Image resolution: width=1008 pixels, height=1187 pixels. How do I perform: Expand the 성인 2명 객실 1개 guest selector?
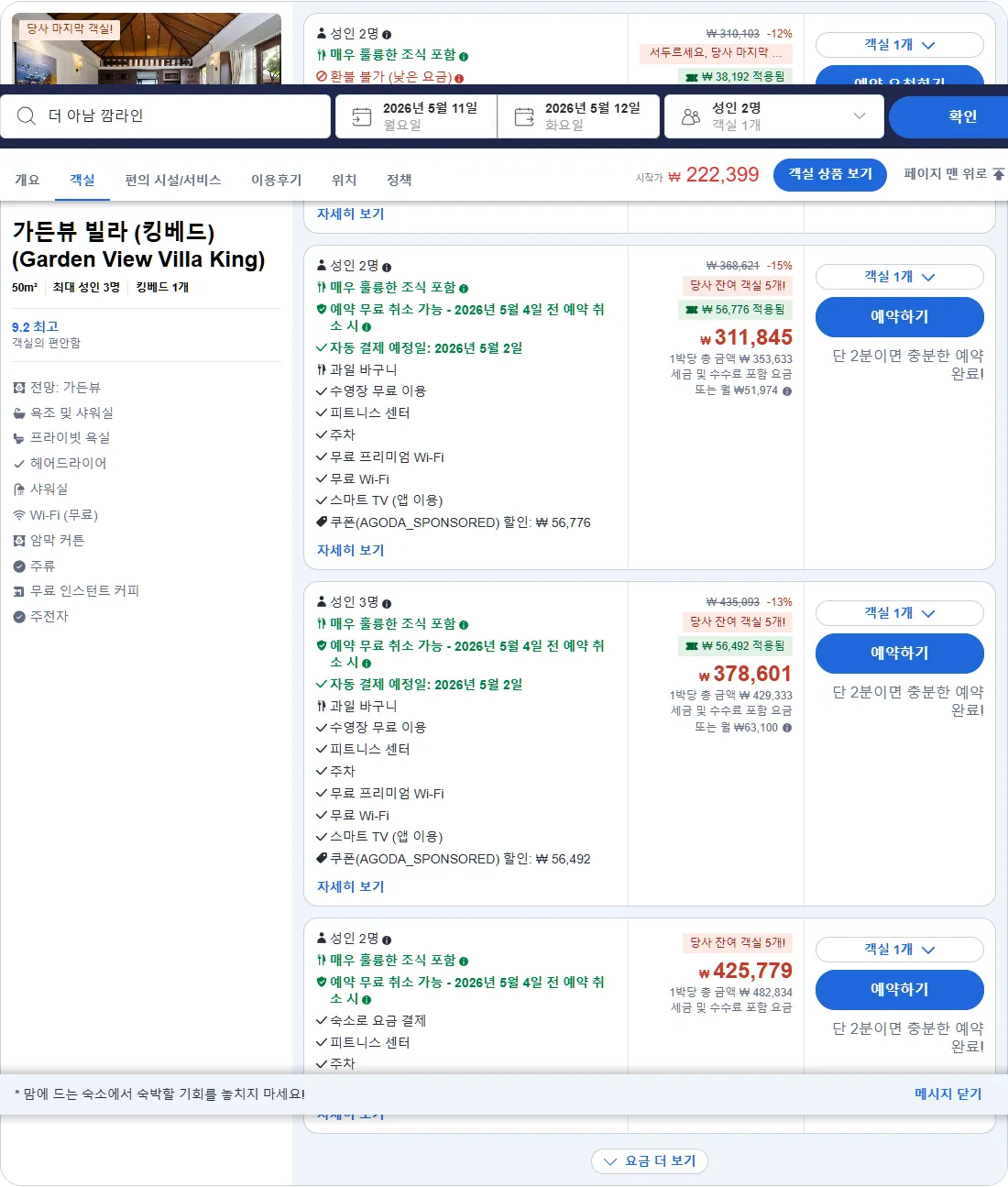(774, 116)
